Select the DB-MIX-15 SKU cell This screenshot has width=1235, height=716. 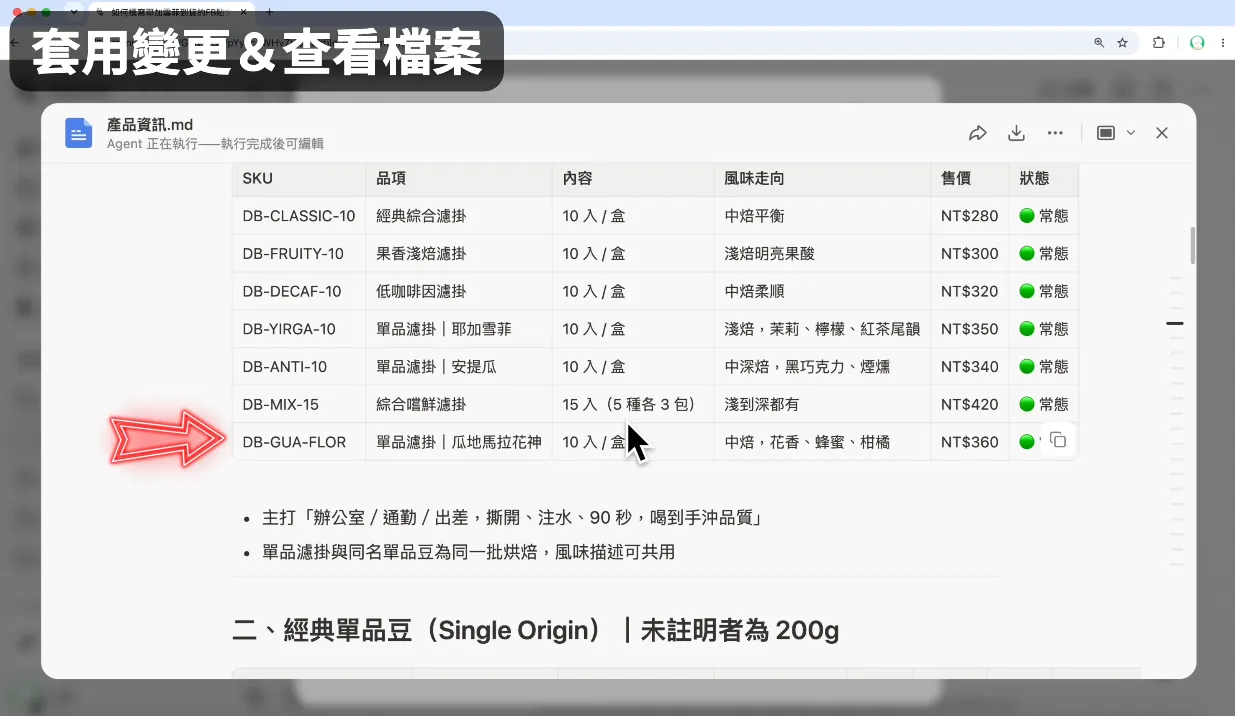pos(299,405)
